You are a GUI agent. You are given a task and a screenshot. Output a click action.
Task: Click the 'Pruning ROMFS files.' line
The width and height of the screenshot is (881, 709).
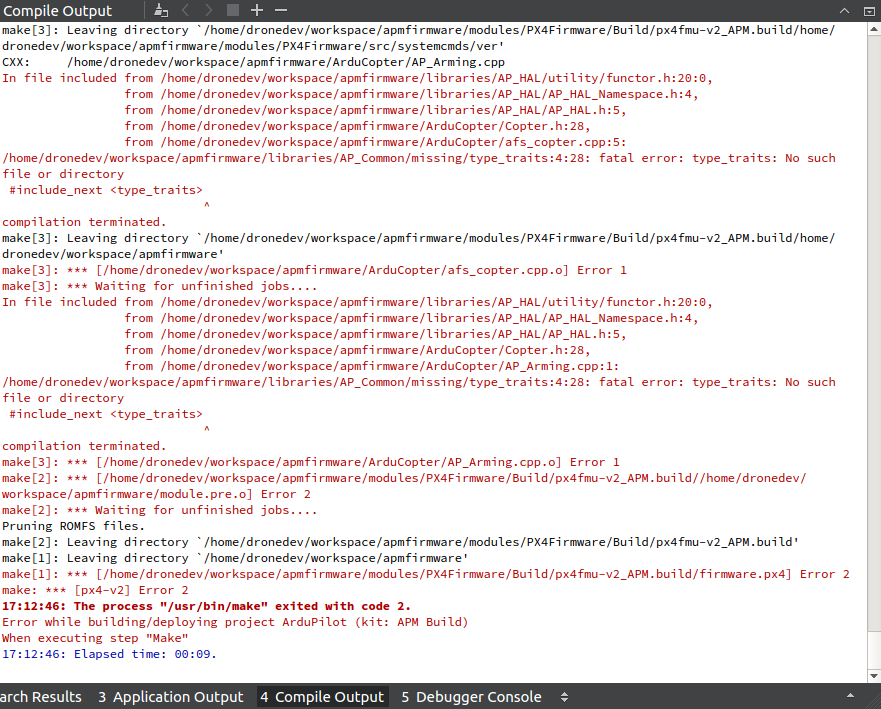coord(74,526)
